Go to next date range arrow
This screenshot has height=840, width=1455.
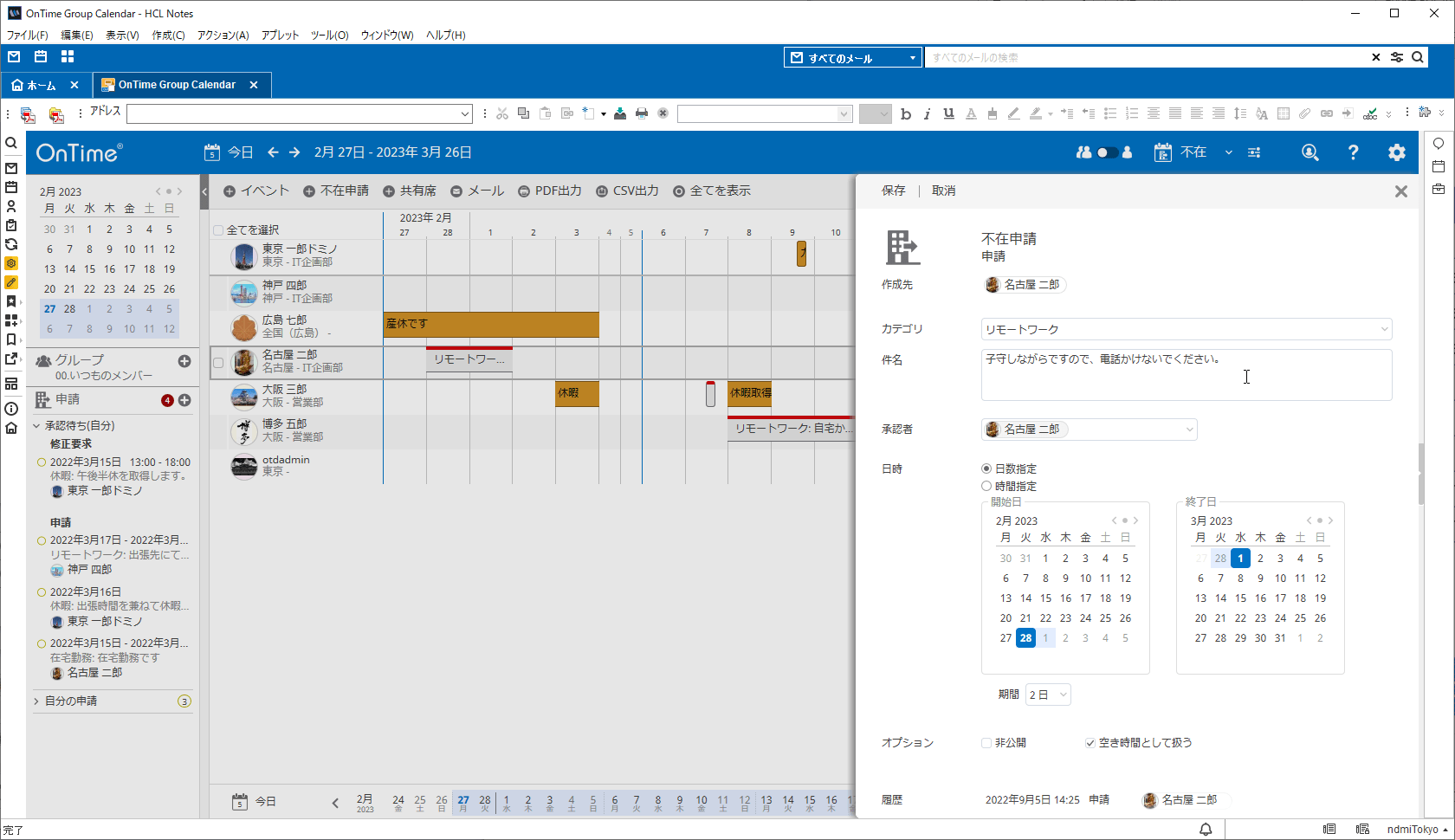point(294,152)
